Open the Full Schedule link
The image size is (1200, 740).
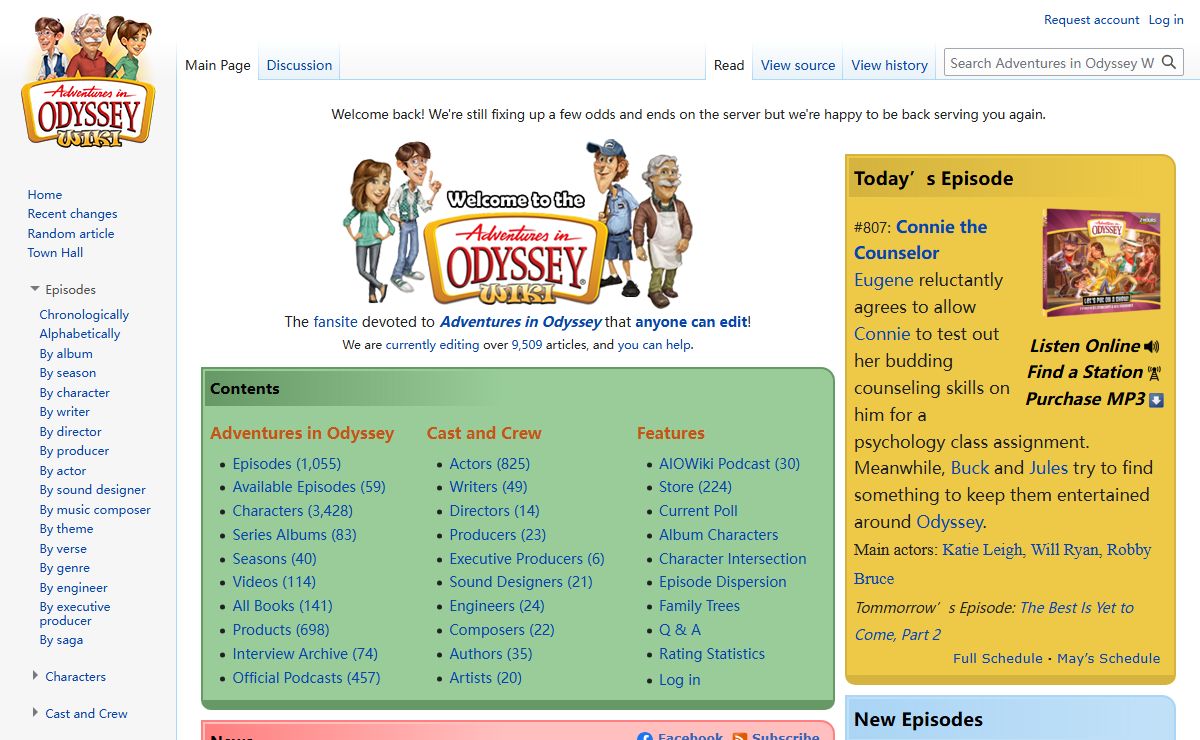coord(998,659)
